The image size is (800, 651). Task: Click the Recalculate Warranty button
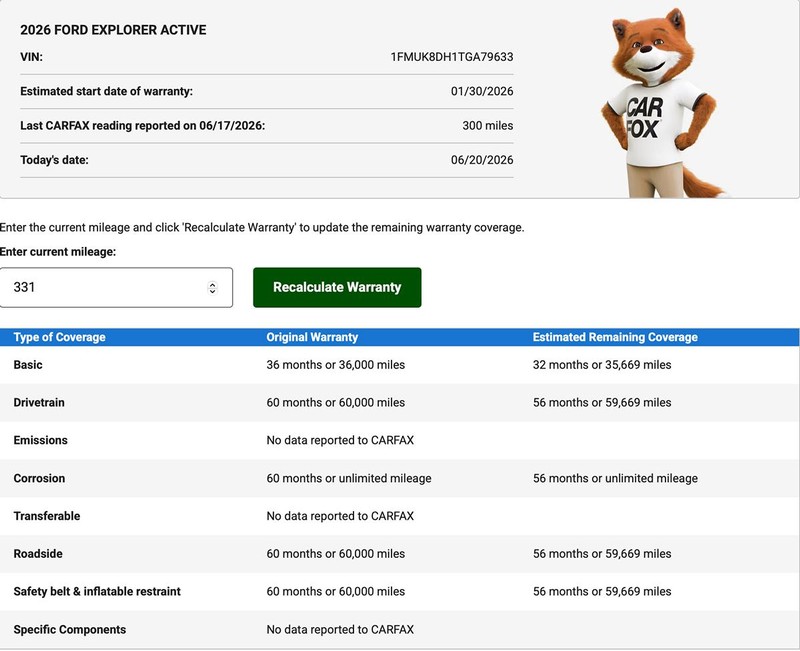(x=337, y=287)
